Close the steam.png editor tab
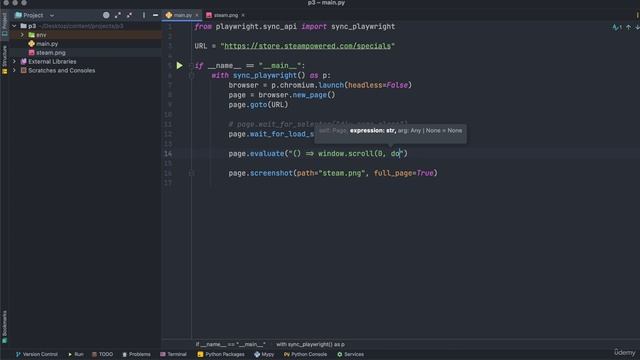The width and height of the screenshot is (640, 360). click(x=243, y=15)
